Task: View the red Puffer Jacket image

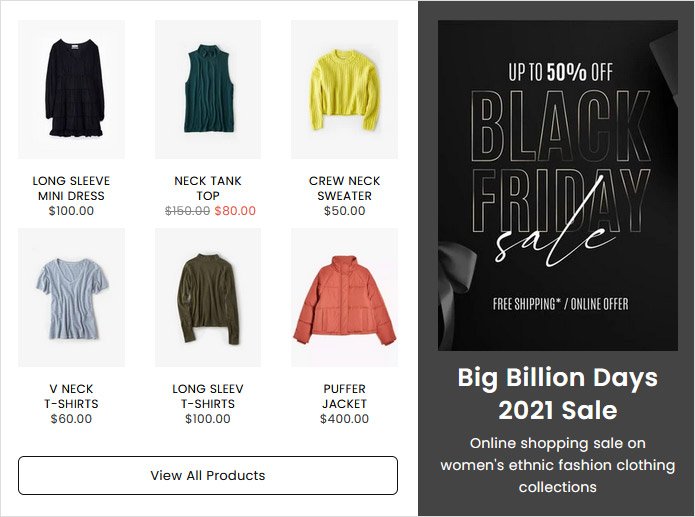Action: tap(344, 298)
